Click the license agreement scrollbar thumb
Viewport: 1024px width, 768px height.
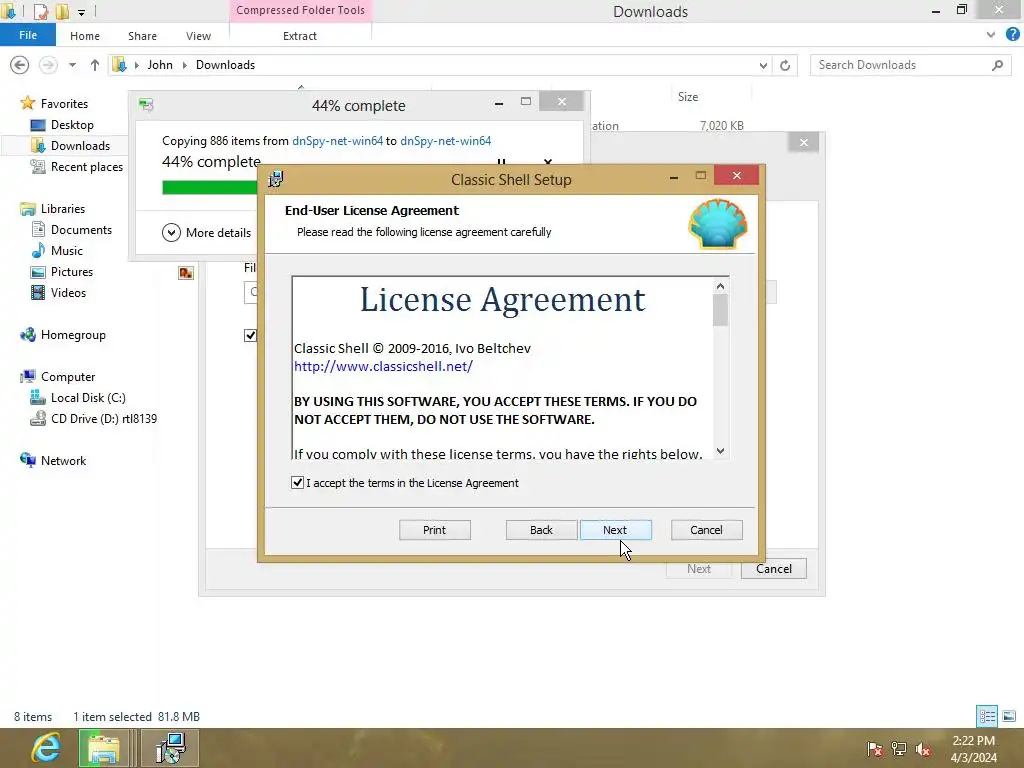click(720, 310)
